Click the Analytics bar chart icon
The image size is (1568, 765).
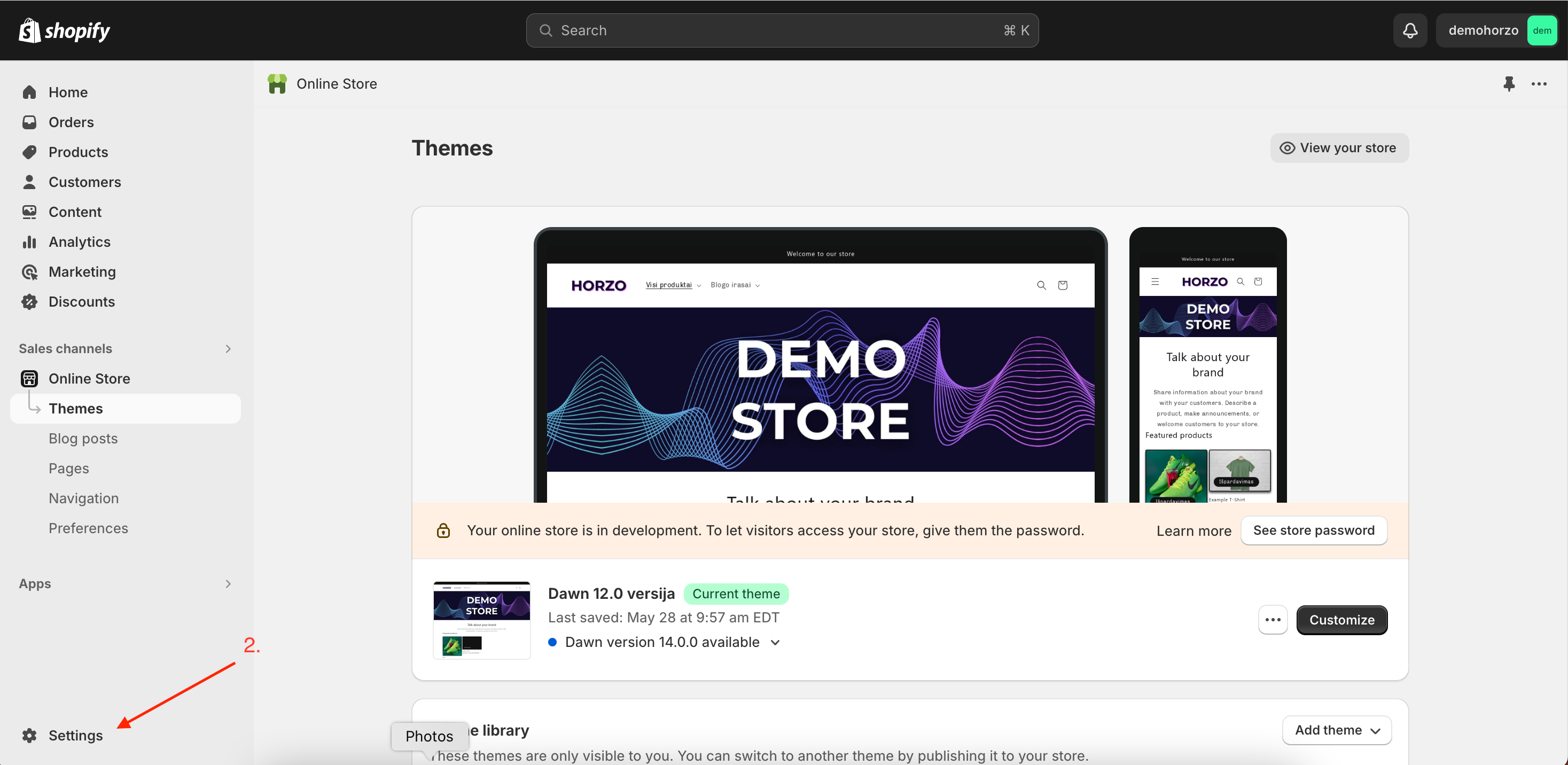pyautogui.click(x=29, y=242)
